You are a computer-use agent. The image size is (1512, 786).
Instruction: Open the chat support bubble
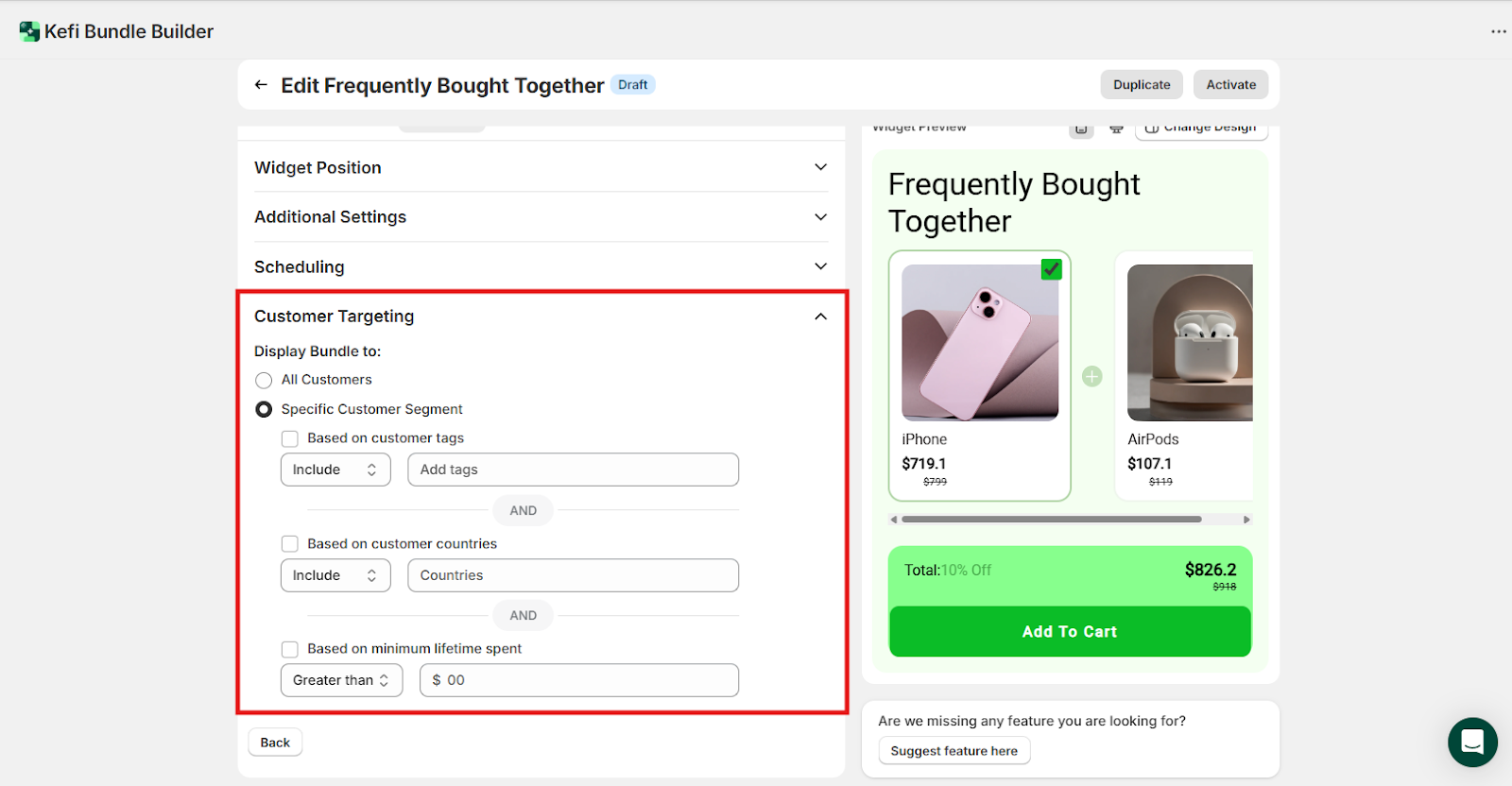click(1472, 743)
